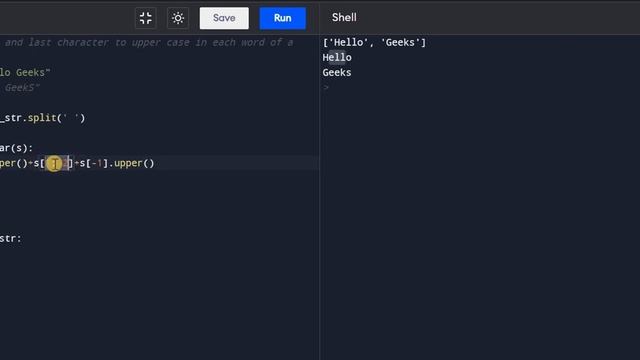Click the exit fullscreen collapse icon
Image resolution: width=640 pixels, height=360 pixels.
[x=146, y=18]
